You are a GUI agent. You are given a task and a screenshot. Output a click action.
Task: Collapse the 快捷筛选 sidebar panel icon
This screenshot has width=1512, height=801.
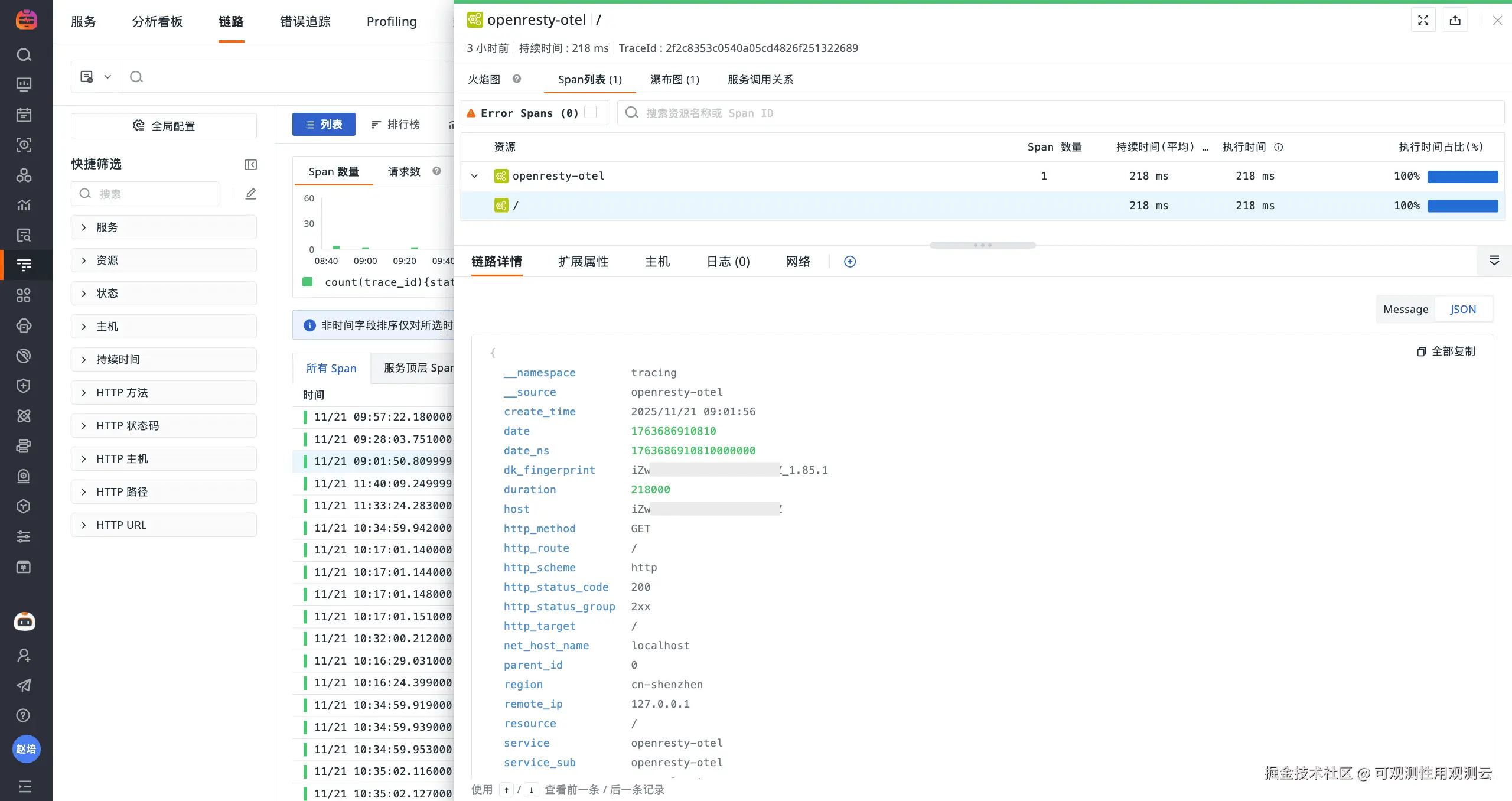pos(250,164)
